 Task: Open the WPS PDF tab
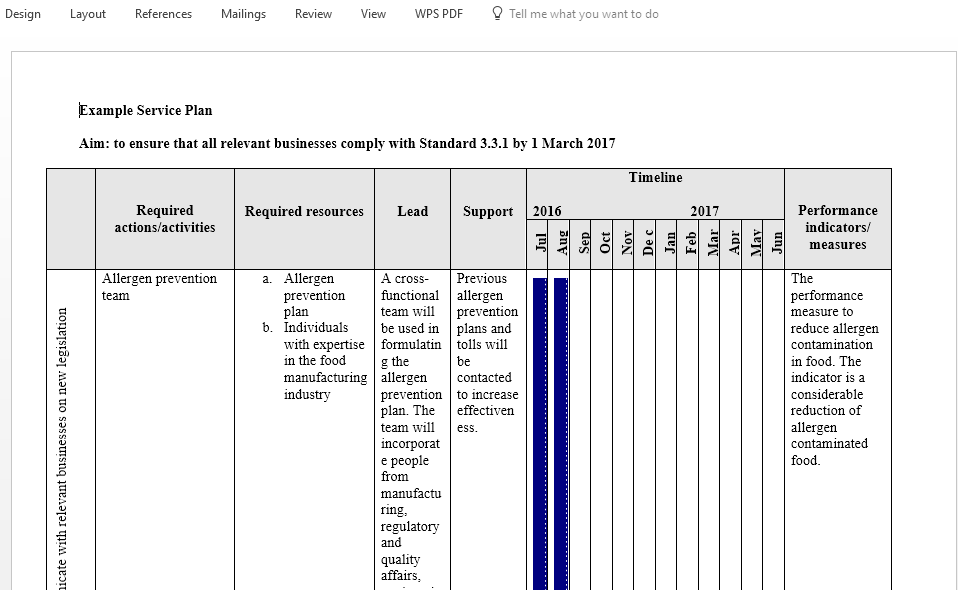tap(439, 13)
